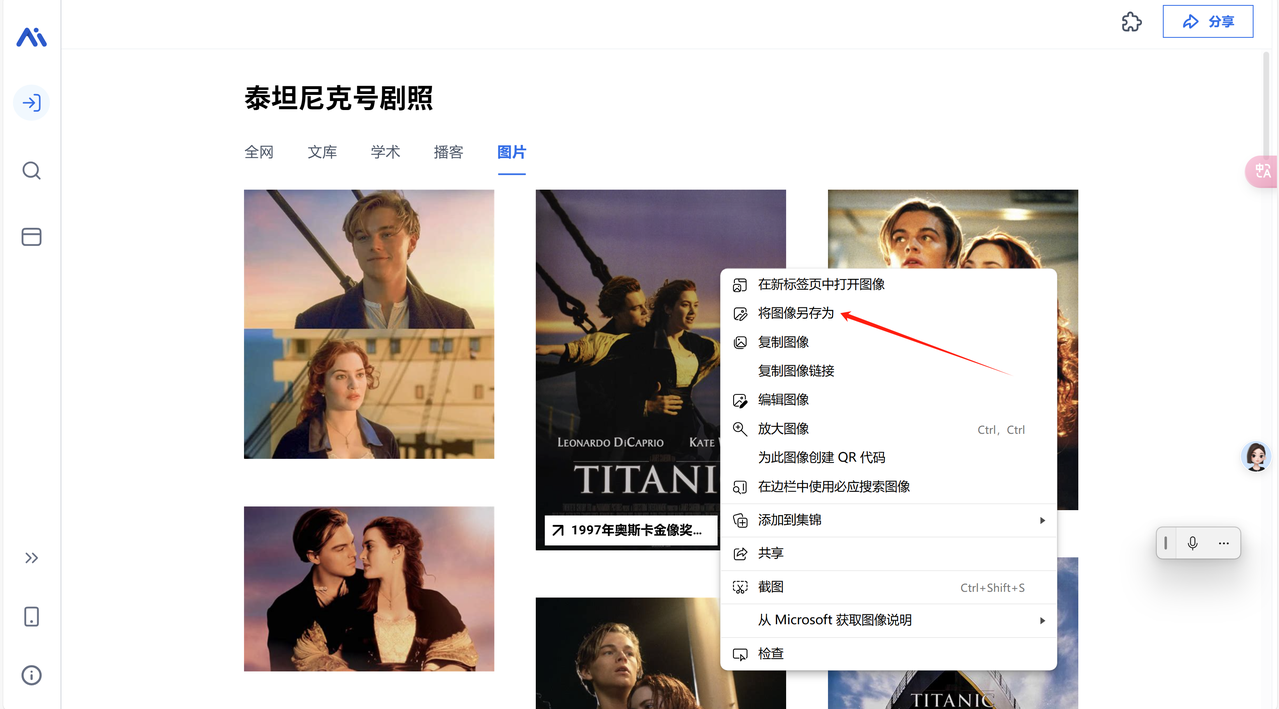Click the copy image icon beside 复制图像
1279x709 pixels.
(740, 342)
